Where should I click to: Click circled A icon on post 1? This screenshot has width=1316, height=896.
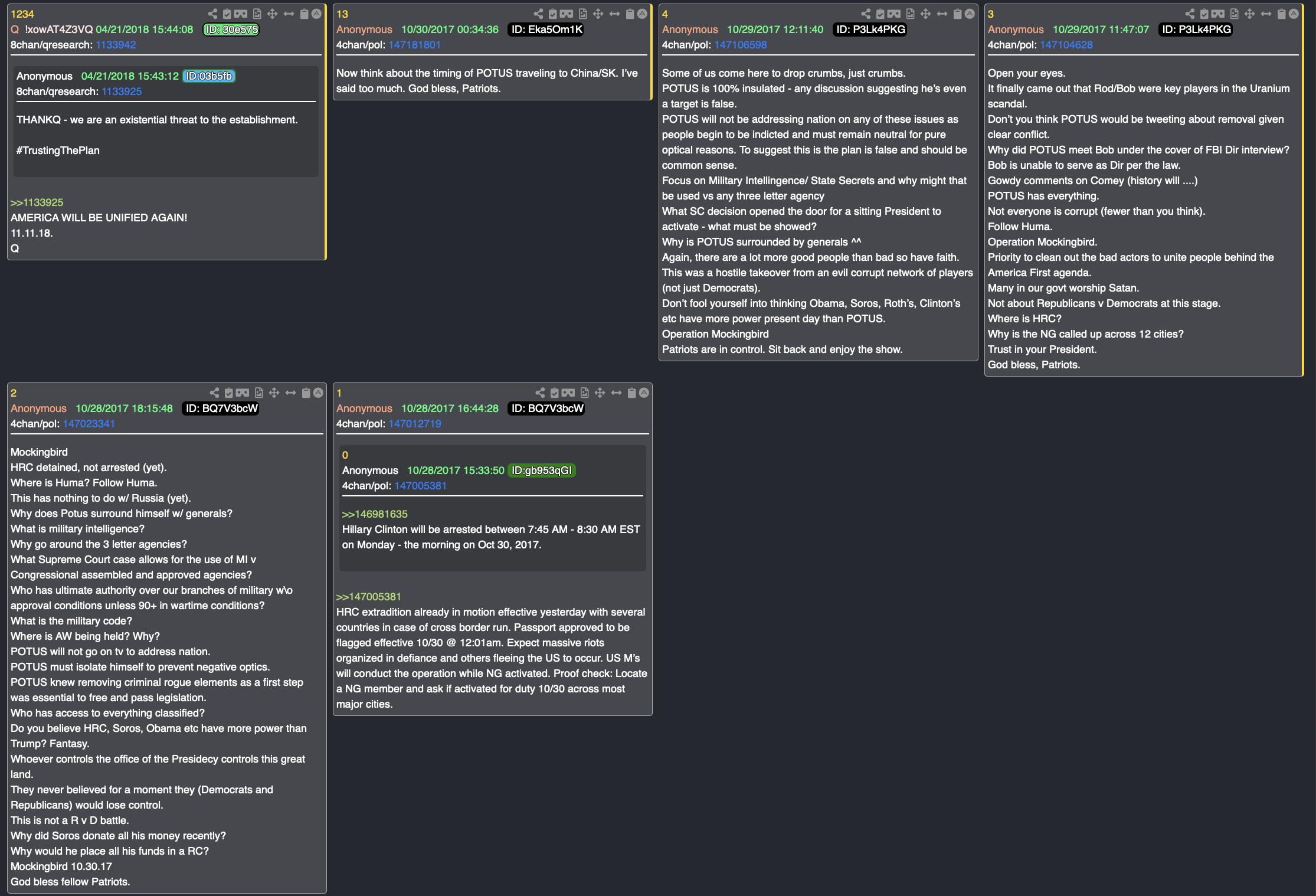click(644, 393)
